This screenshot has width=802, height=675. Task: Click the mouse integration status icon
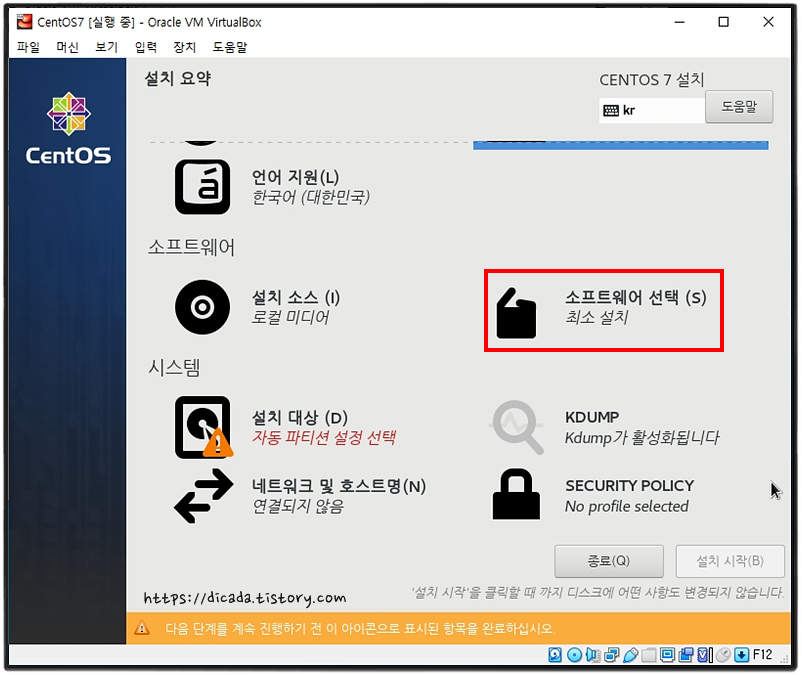pos(723,655)
